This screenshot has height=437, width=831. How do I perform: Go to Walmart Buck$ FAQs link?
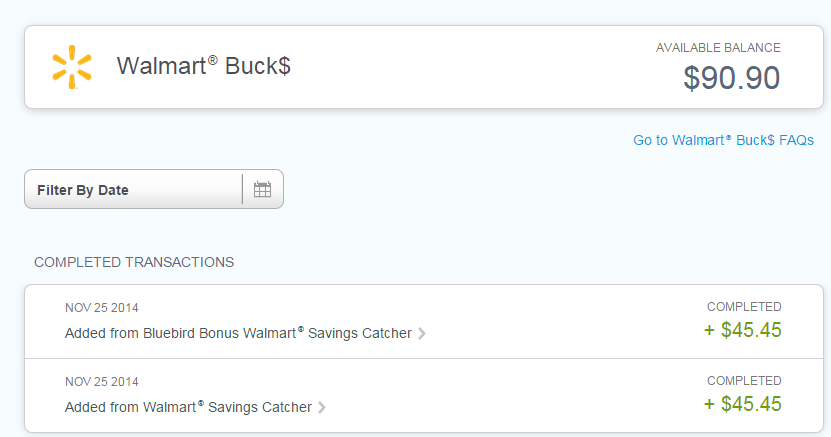(x=723, y=140)
